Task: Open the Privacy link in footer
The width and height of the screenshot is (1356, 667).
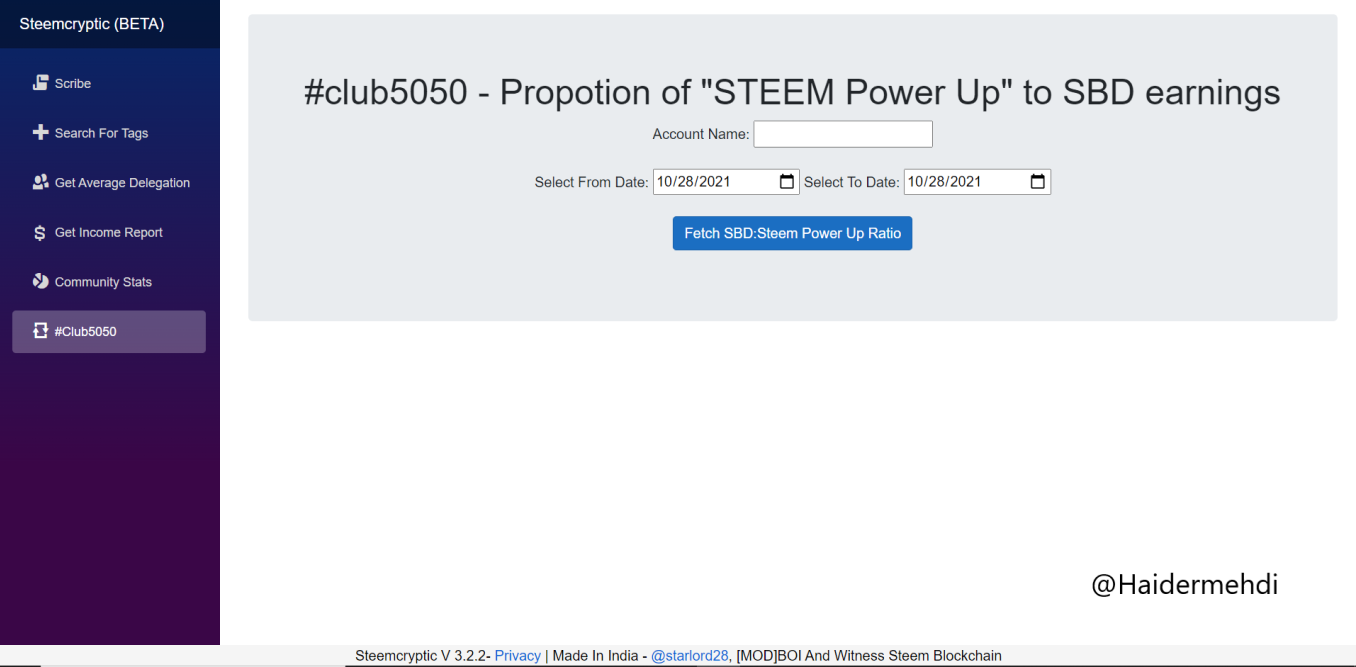Action: (518, 656)
